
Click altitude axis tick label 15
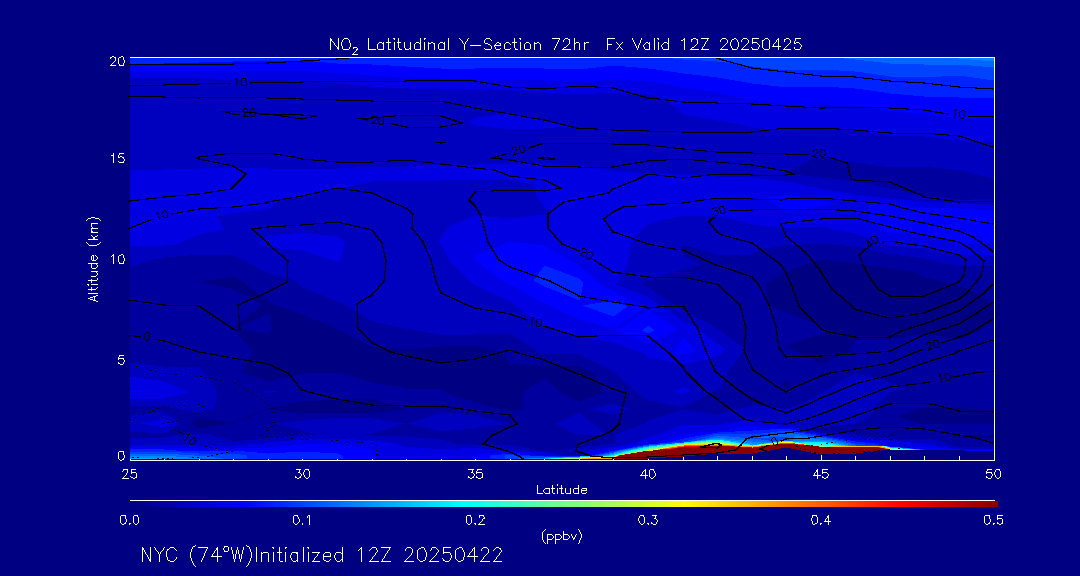click(x=117, y=158)
